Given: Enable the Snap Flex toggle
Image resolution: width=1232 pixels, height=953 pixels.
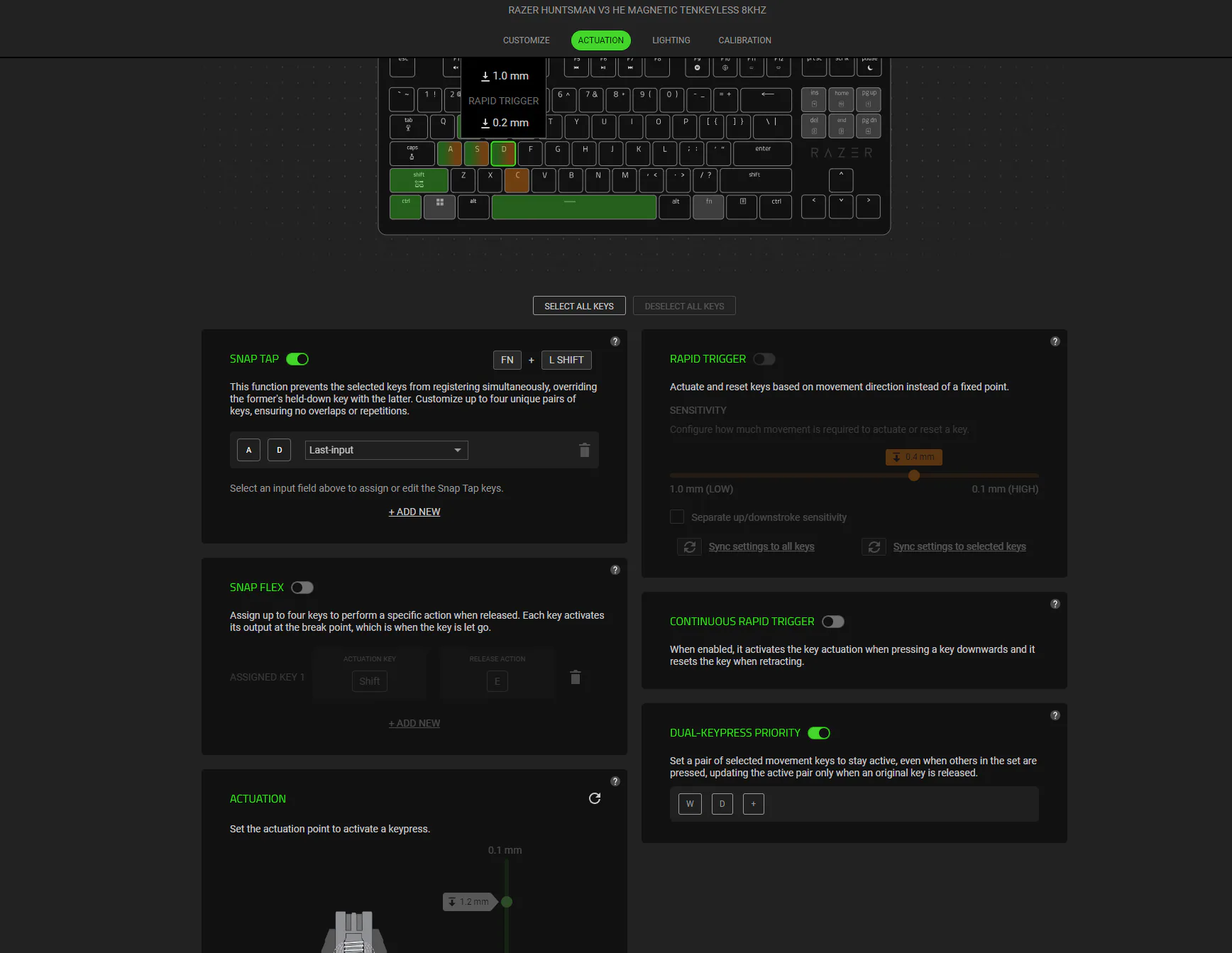Looking at the screenshot, I should (x=302, y=588).
